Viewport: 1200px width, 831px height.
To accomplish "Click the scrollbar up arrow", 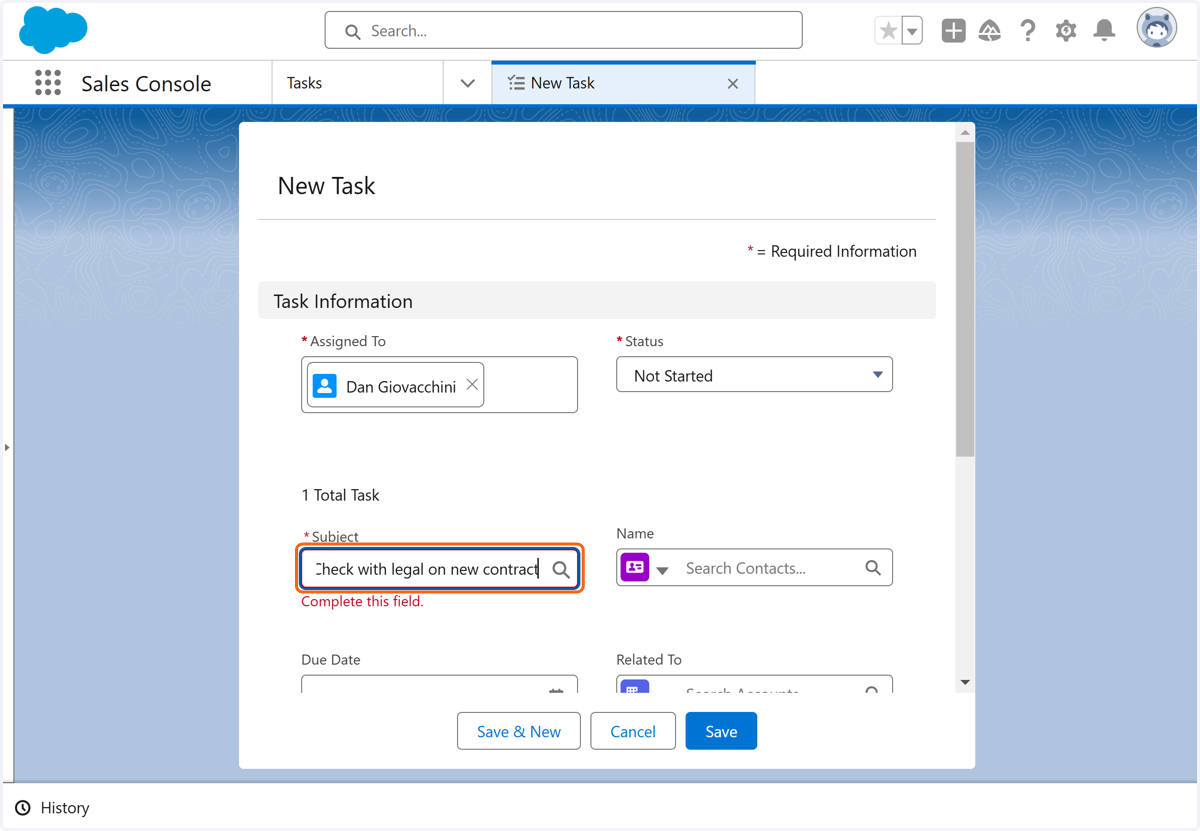I will coord(965,132).
